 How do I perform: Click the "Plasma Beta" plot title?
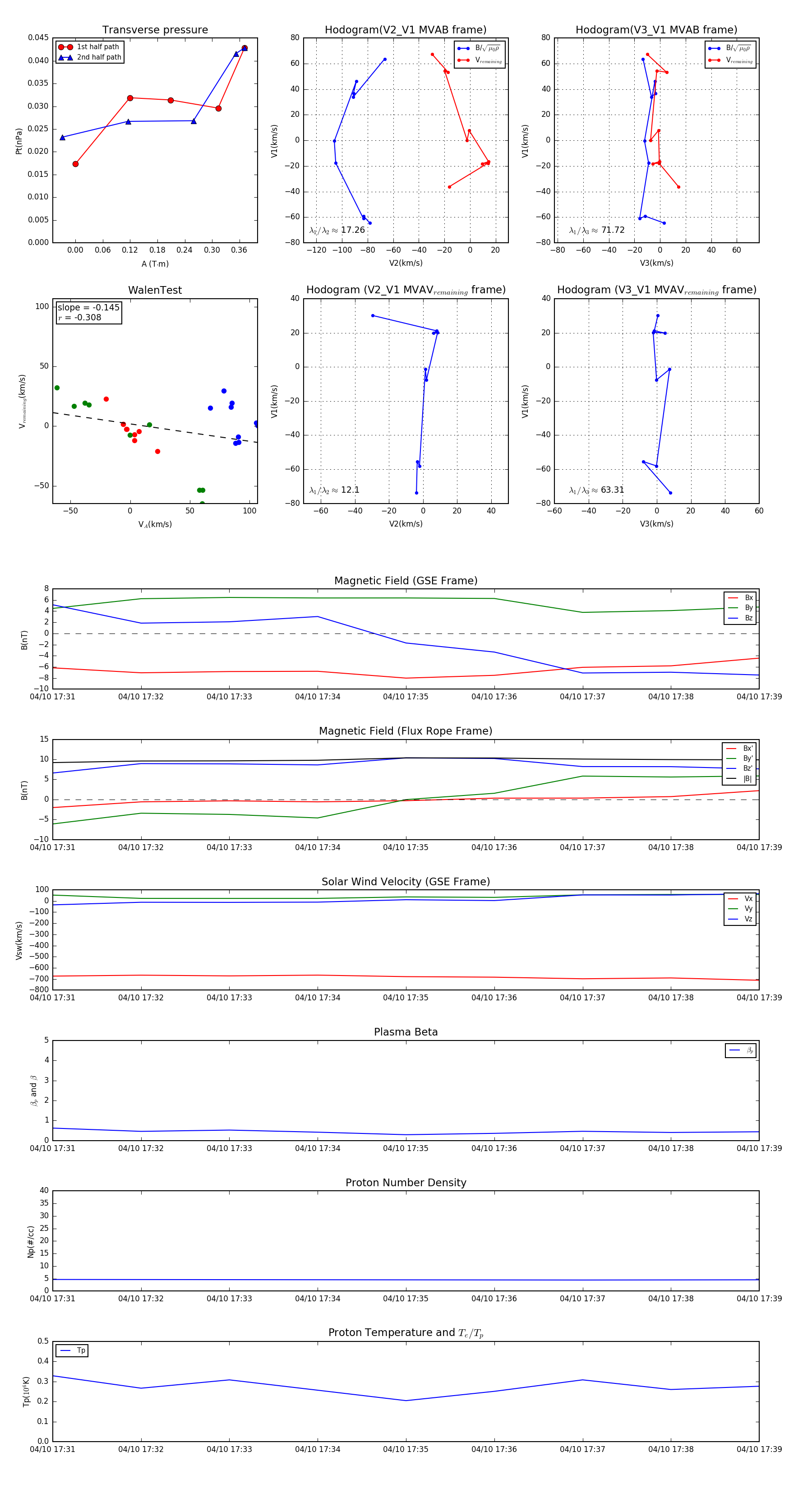click(x=406, y=1032)
